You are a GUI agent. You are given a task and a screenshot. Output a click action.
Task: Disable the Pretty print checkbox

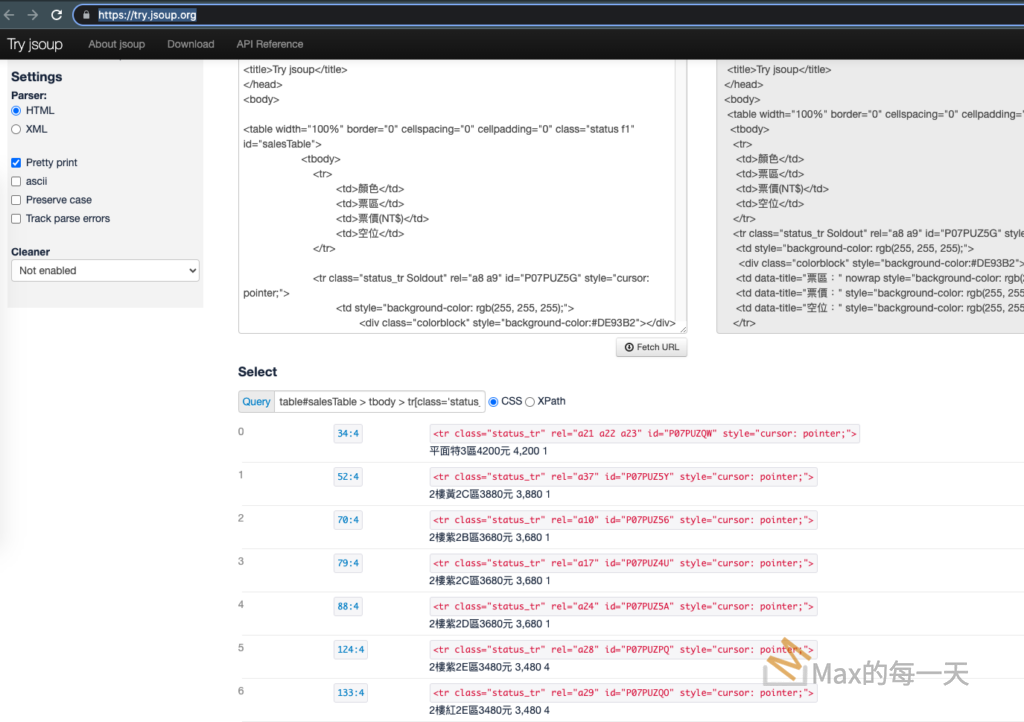pyautogui.click(x=16, y=162)
